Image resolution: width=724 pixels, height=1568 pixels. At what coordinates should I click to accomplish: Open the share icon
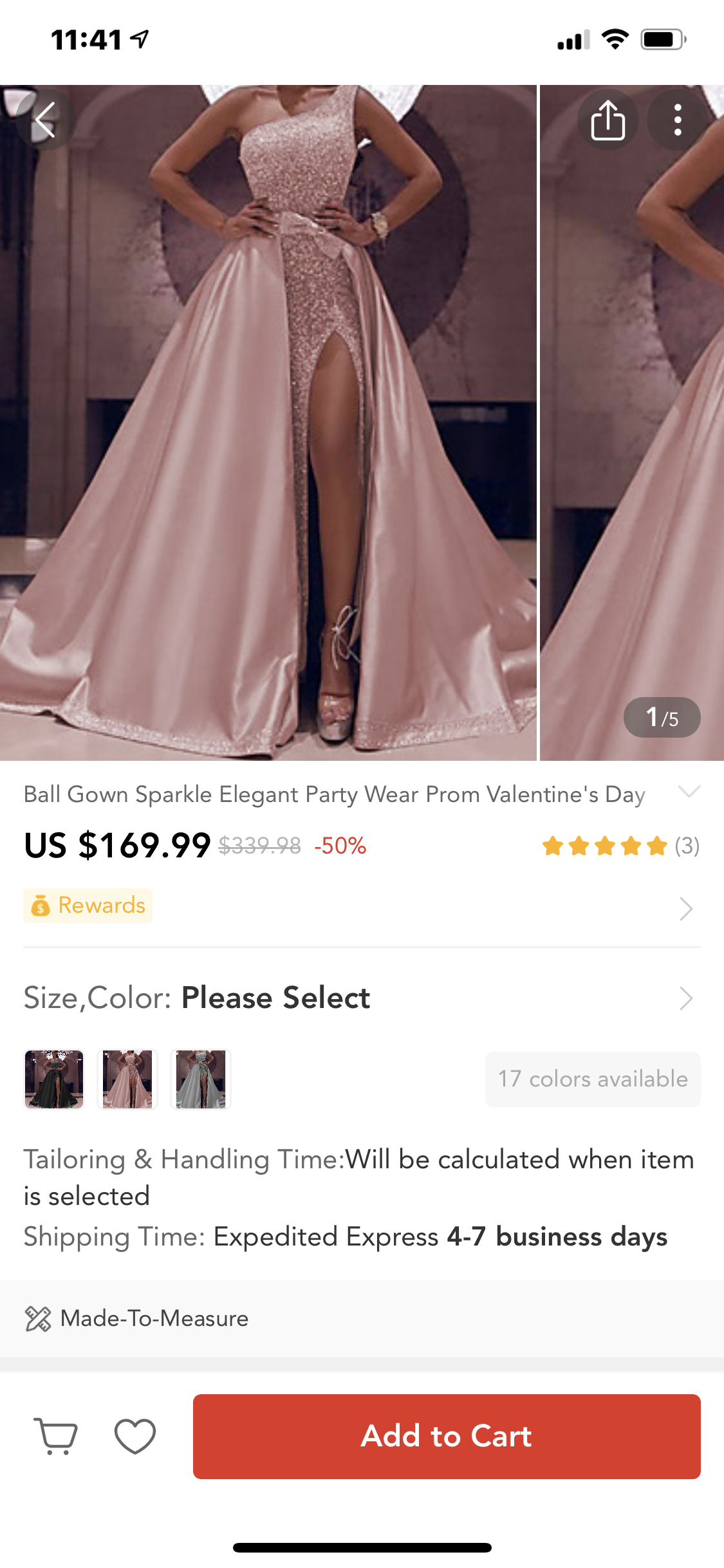point(608,120)
